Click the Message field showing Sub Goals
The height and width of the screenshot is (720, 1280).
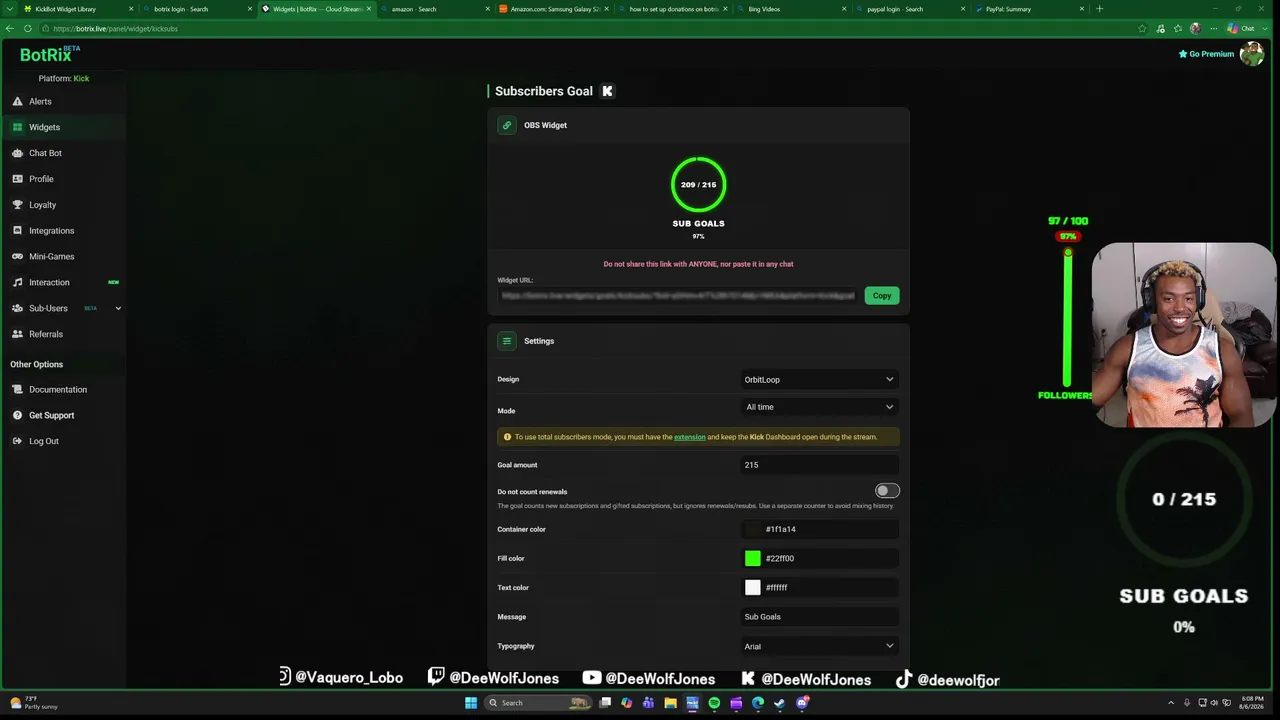[x=819, y=617]
